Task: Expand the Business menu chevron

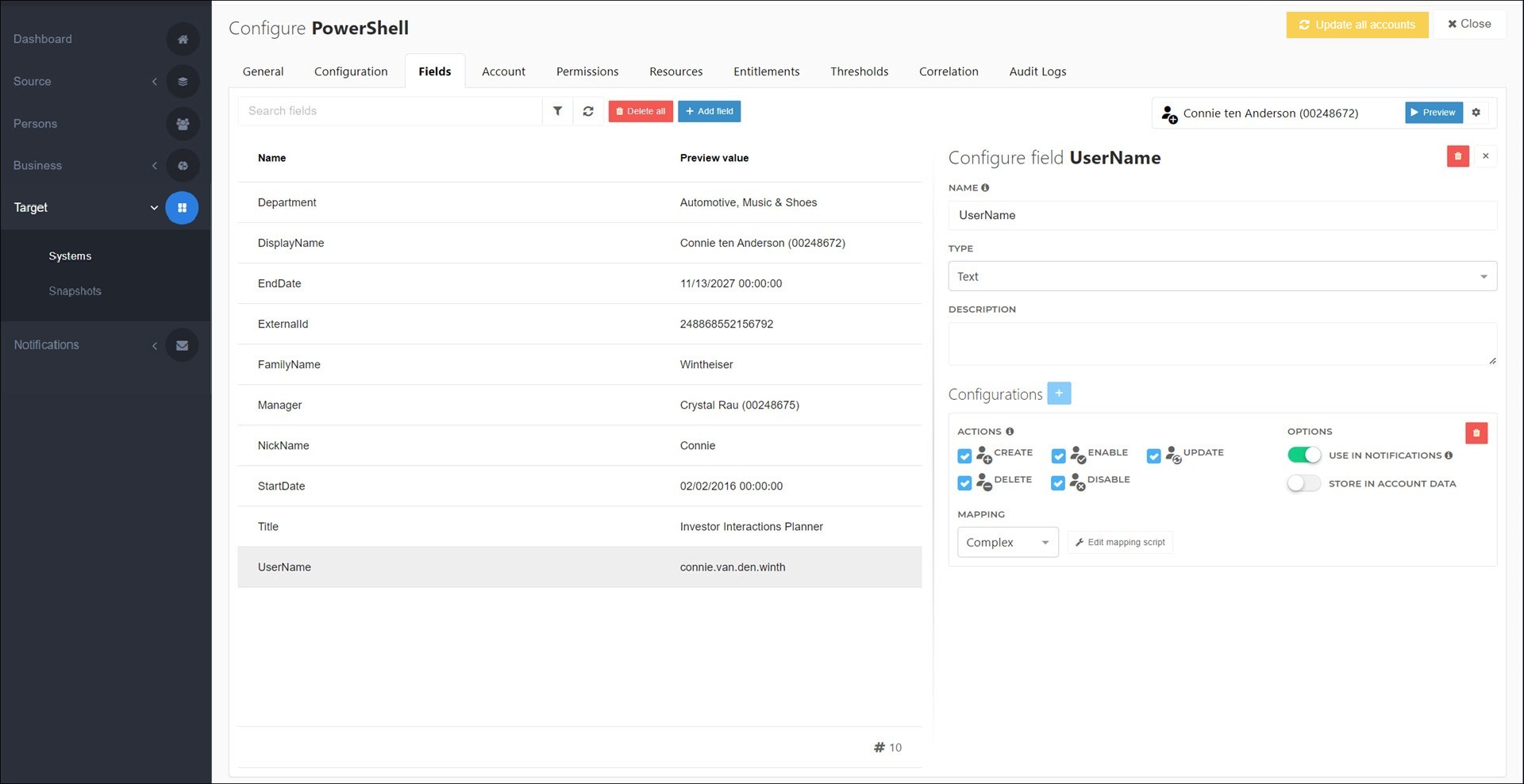Action: [x=155, y=166]
